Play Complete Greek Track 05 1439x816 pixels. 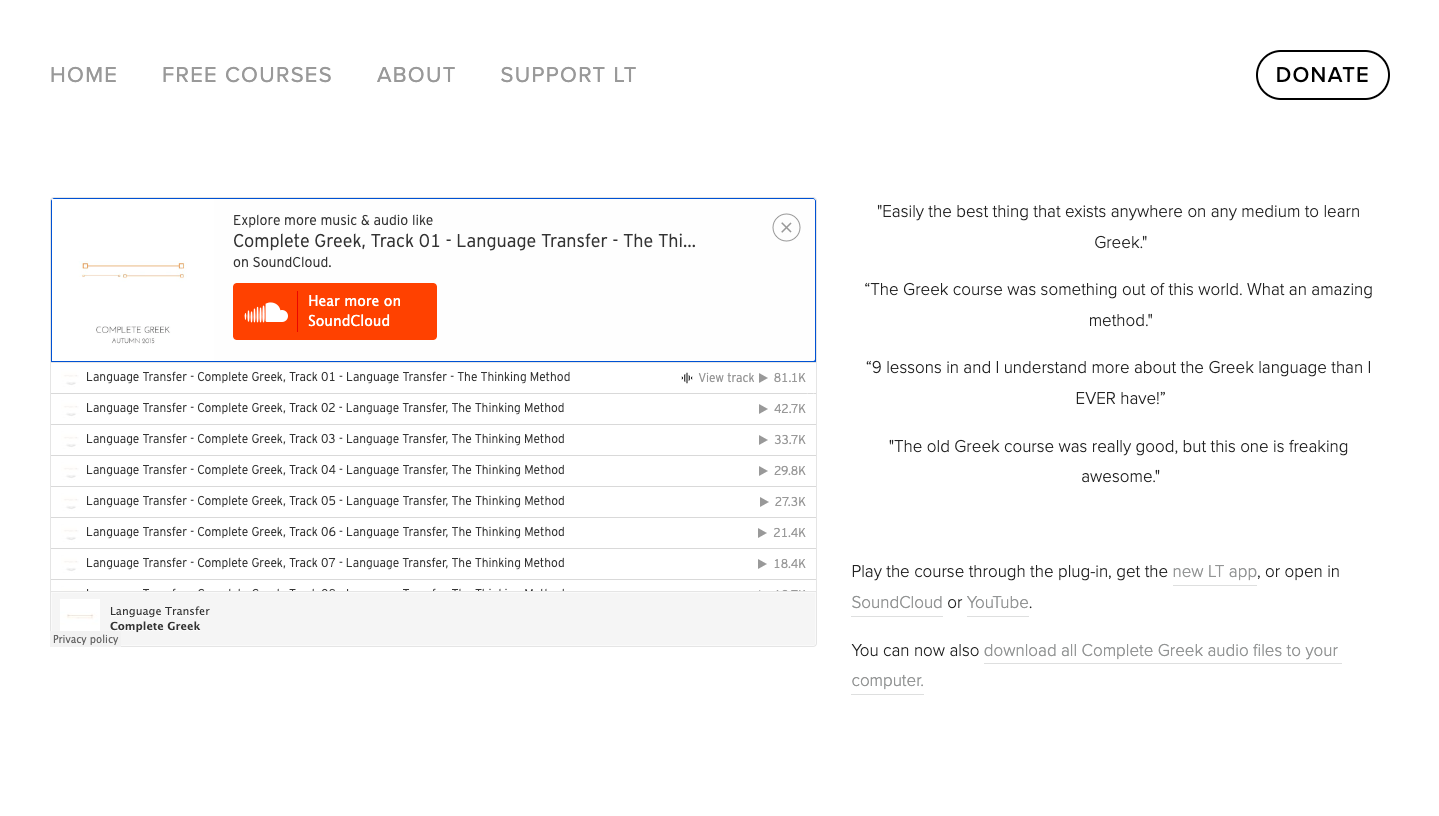[x=325, y=501]
